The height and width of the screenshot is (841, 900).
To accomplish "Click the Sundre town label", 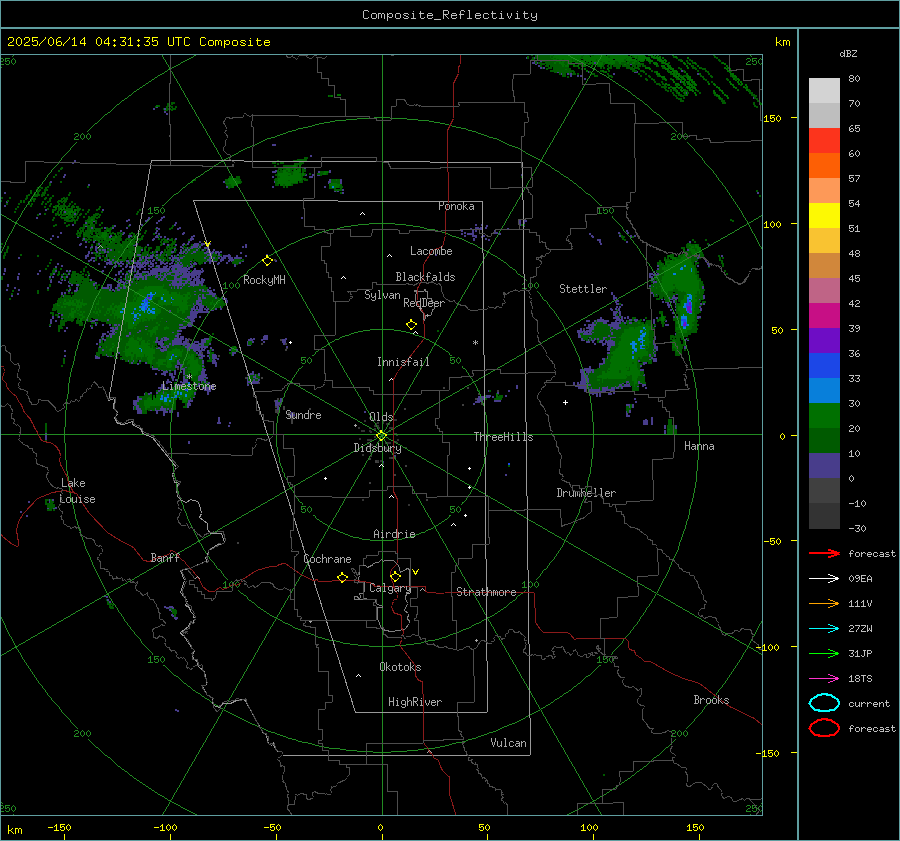I will click(x=303, y=415).
